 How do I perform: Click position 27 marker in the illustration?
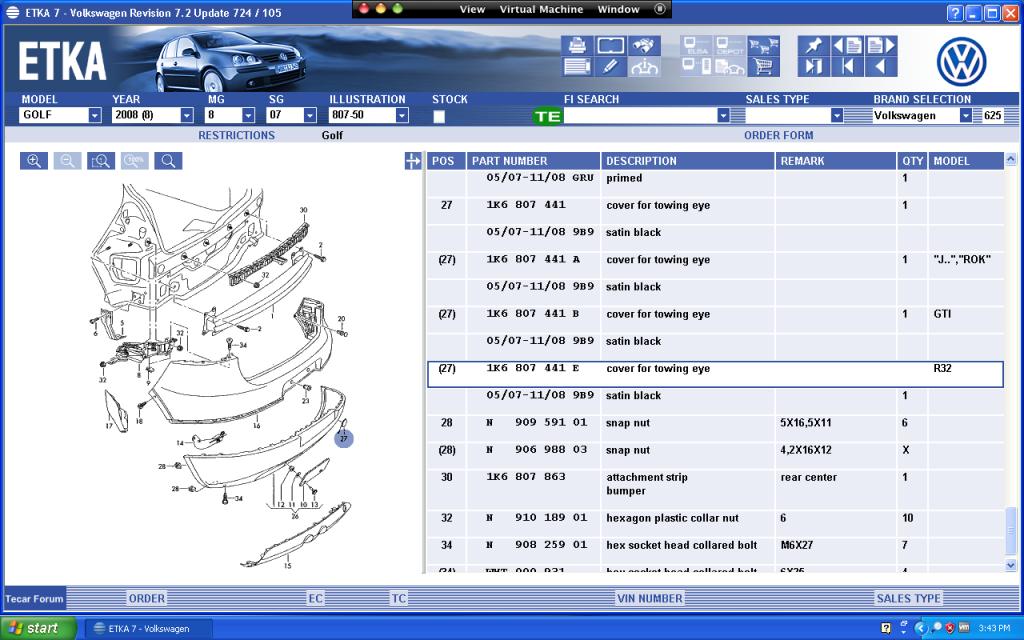pos(344,439)
